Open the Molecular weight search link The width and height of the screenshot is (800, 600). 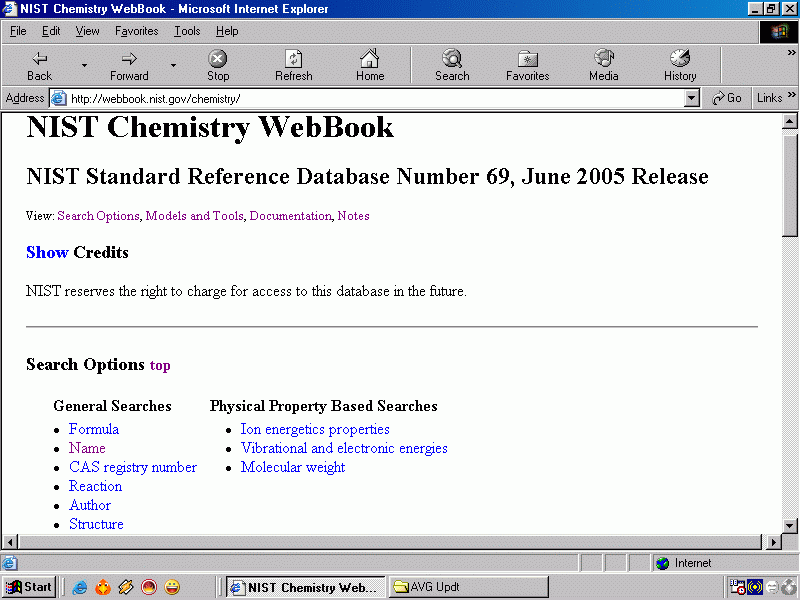[293, 467]
